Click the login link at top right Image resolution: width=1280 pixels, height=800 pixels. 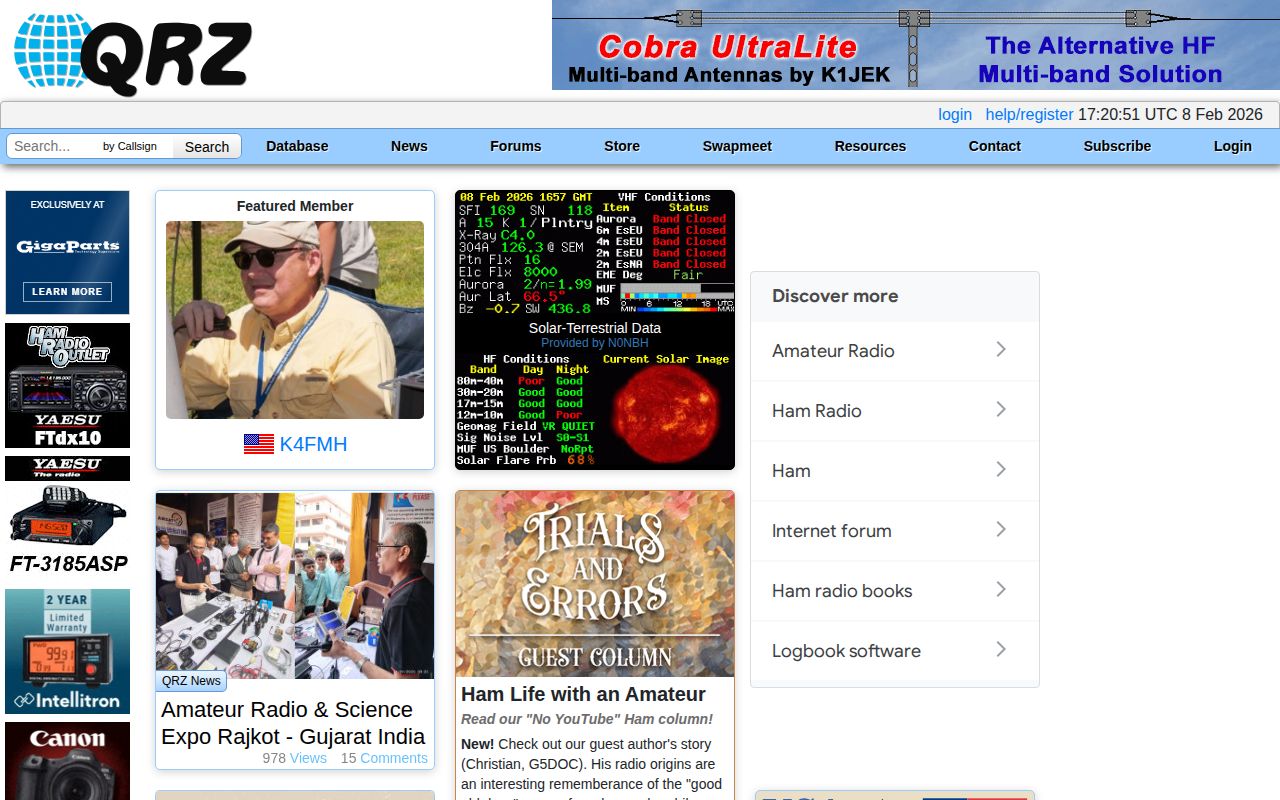954,114
